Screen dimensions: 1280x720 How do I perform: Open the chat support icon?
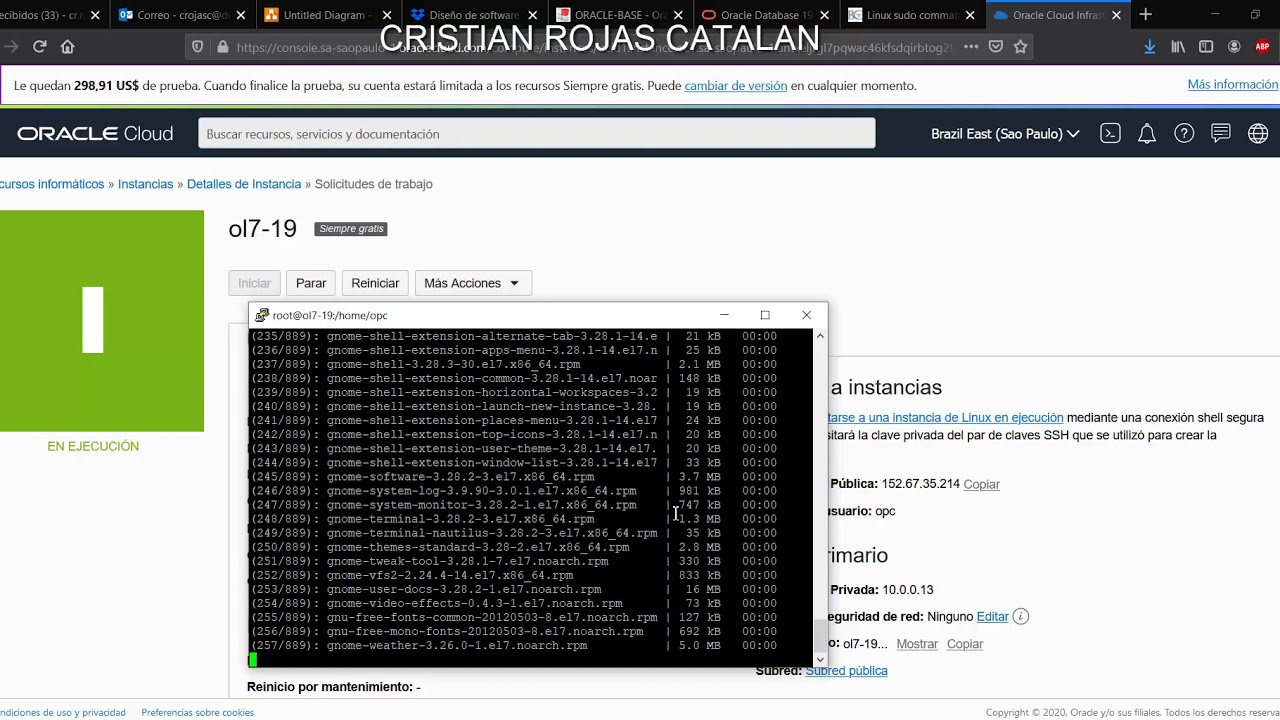tap(1220, 133)
